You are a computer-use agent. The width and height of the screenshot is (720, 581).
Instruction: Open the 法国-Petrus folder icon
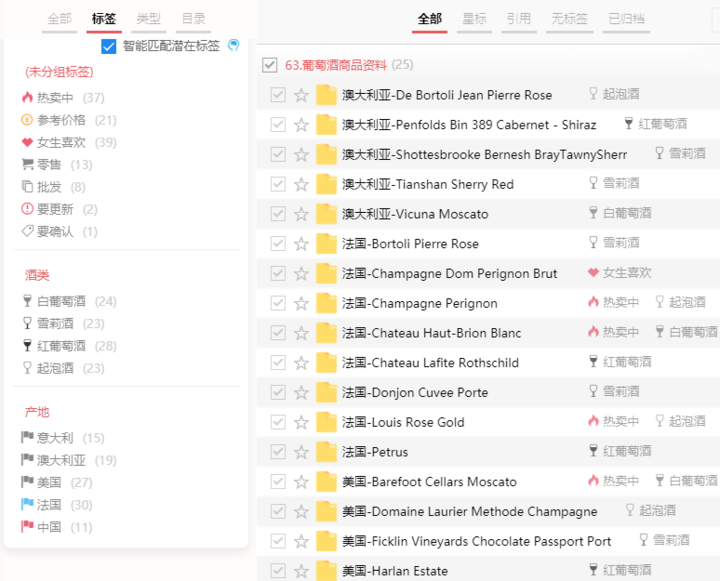326,452
